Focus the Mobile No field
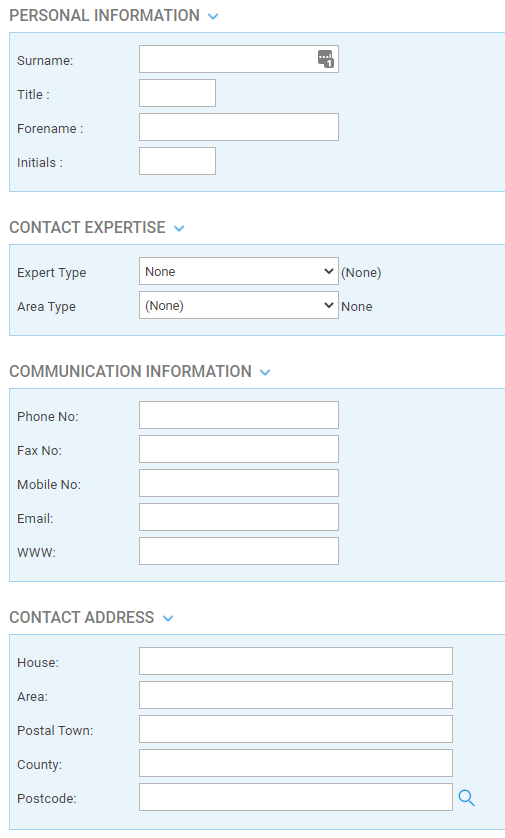The width and height of the screenshot is (505, 838). point(239,483)
